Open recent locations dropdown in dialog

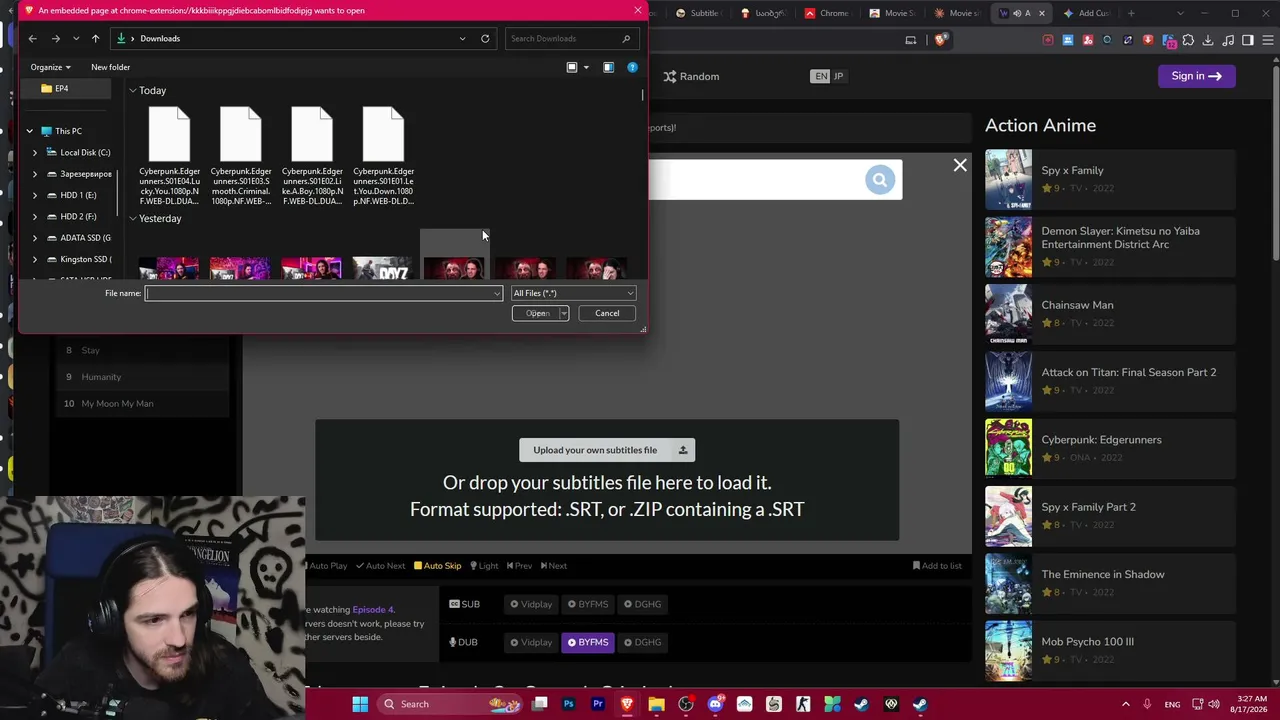76,38
